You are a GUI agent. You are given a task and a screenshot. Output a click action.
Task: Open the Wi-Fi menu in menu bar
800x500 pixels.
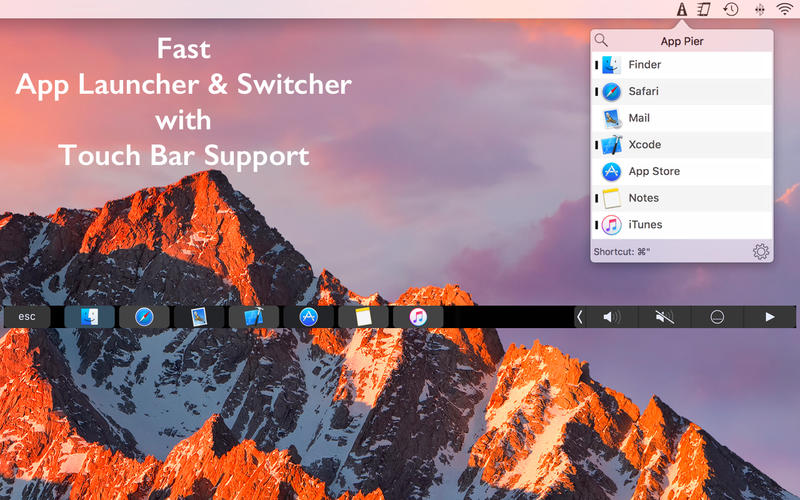(784, 9)
